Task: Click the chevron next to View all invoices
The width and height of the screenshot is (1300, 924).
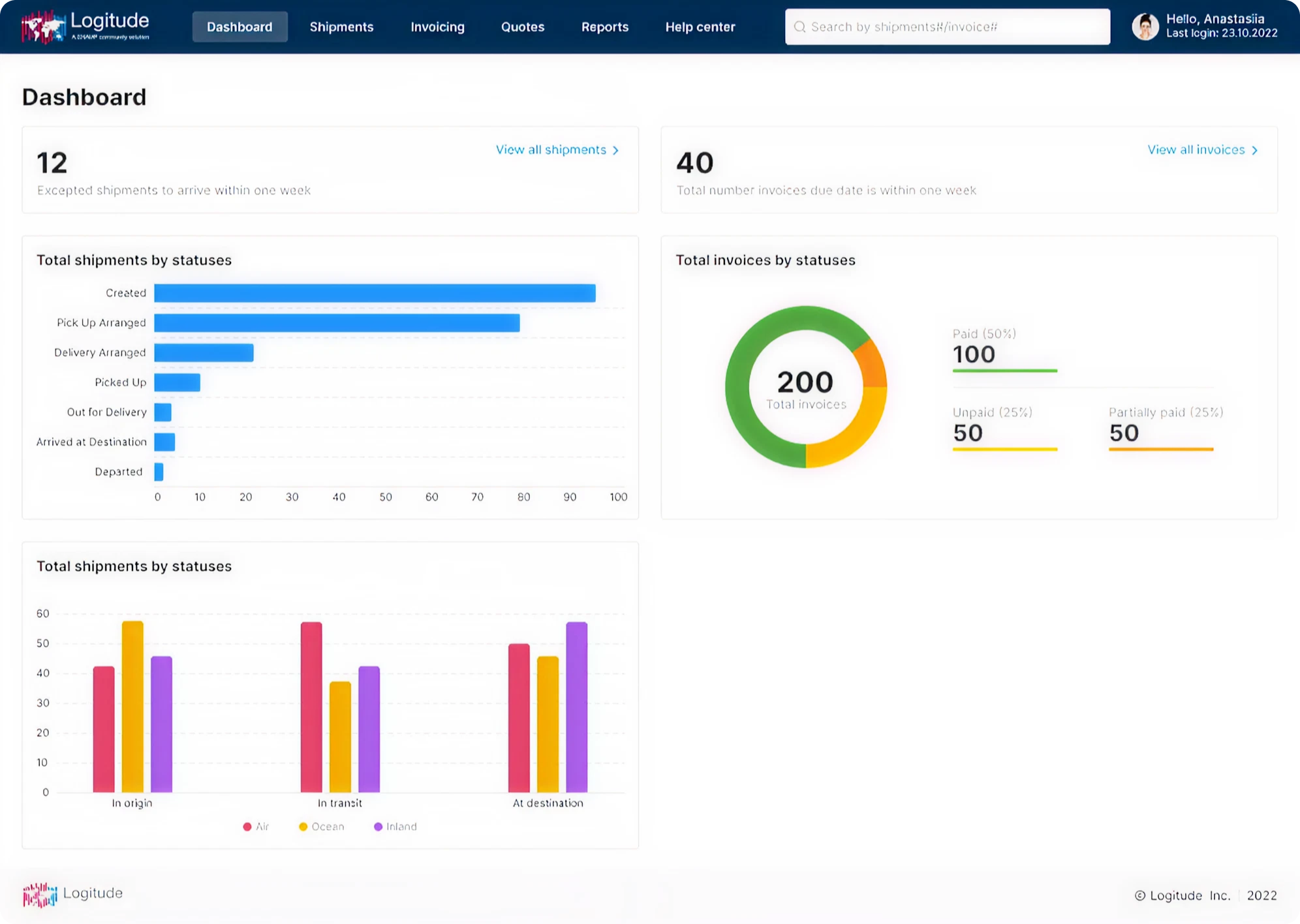Action: pyautogui.click(x=1254, y=150)
